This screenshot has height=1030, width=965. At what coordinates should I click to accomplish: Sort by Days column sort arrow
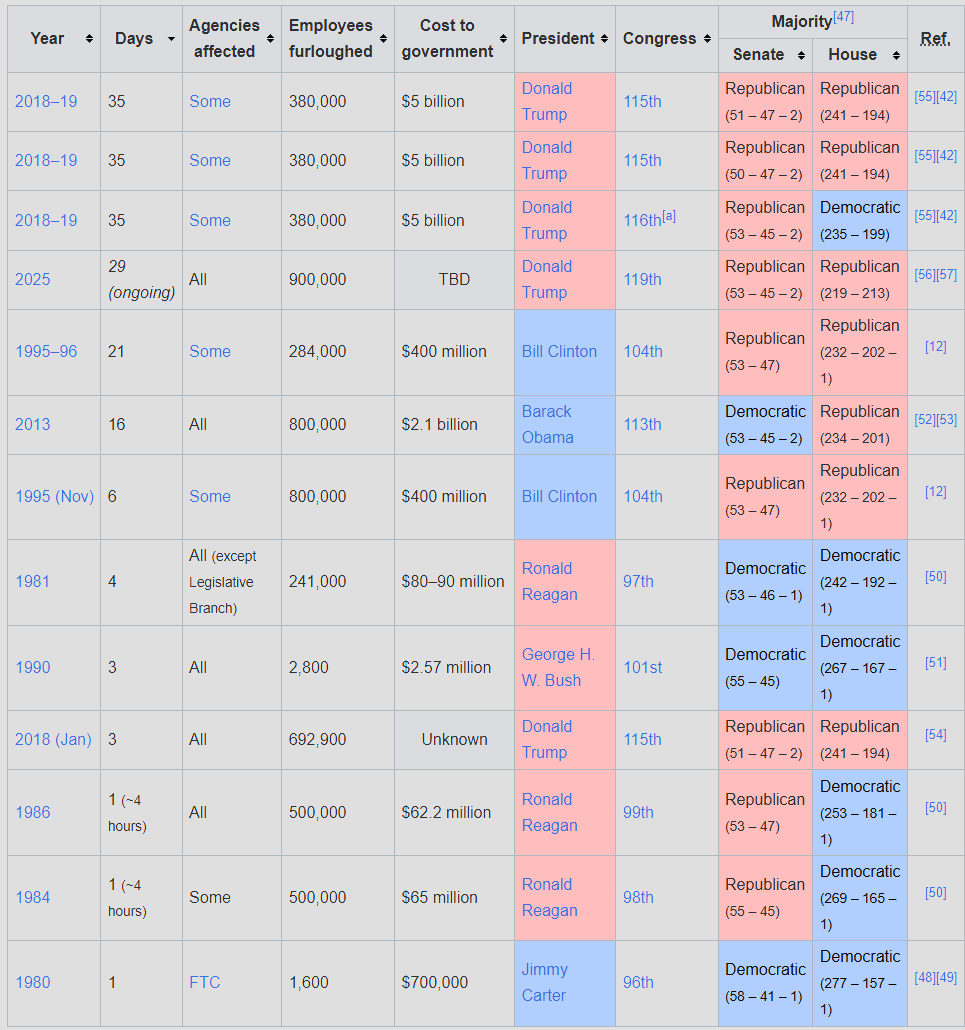[x=171, y=39]
